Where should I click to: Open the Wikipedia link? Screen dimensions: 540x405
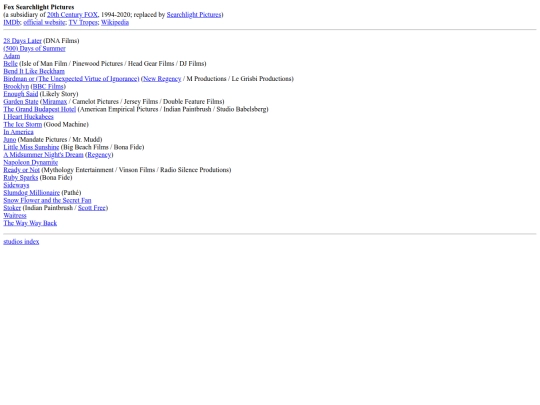115,22
